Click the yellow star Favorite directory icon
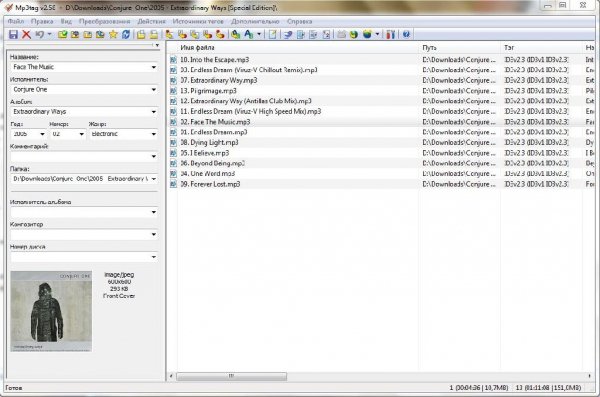Image resolution: width=600 pixels, height=397 pixels. [113, 35]
